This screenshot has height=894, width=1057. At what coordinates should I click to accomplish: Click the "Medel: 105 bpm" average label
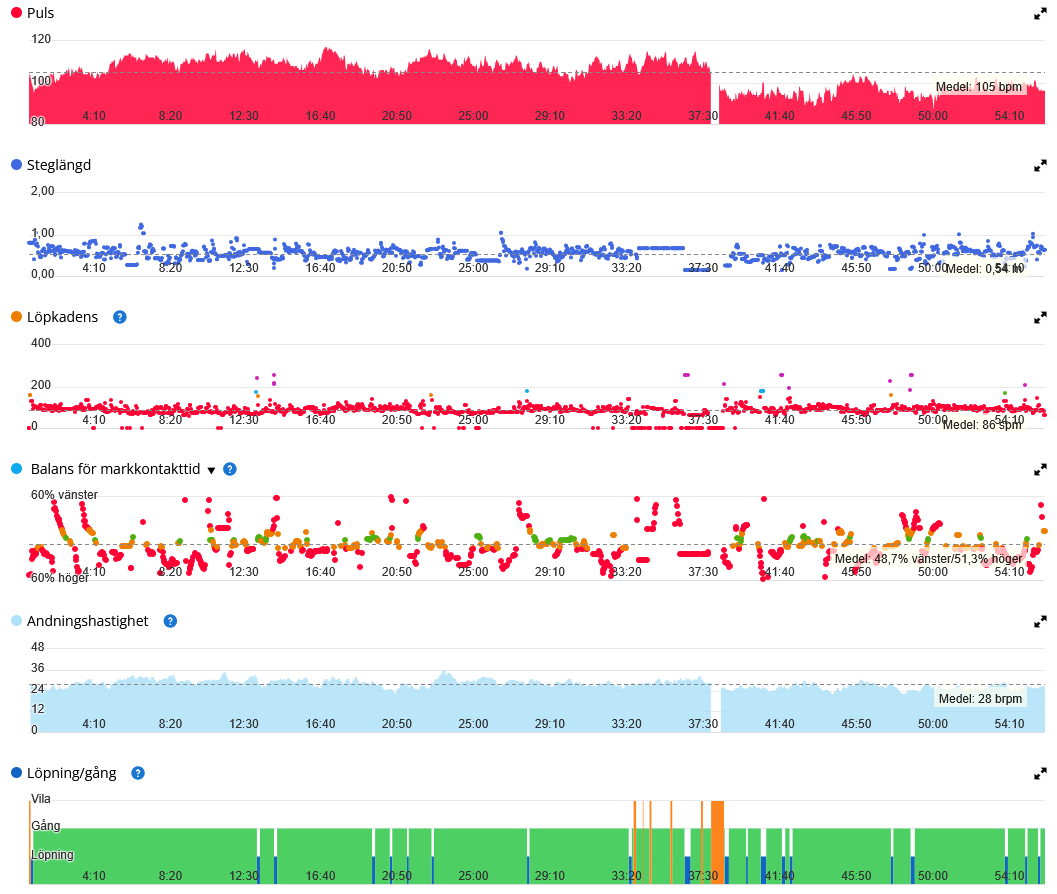point(979,87)
